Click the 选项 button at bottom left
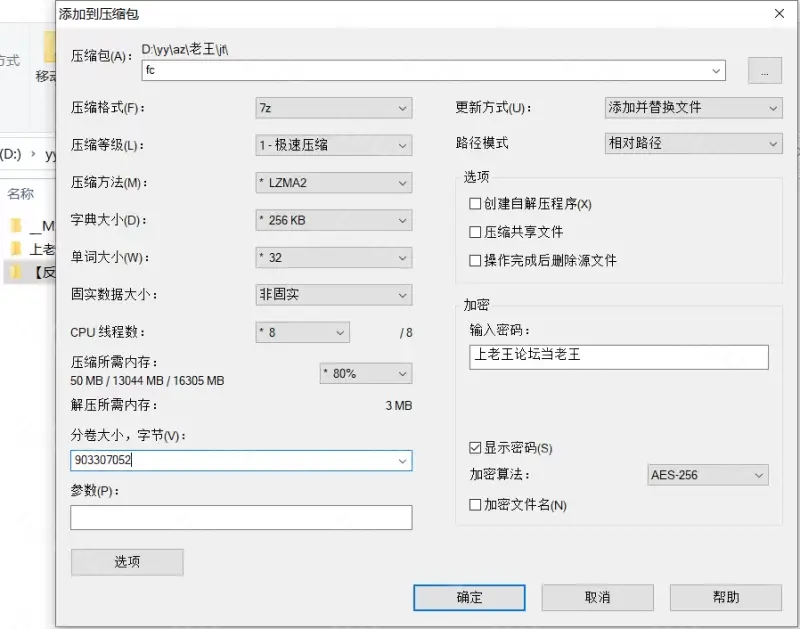 (127, 562)
